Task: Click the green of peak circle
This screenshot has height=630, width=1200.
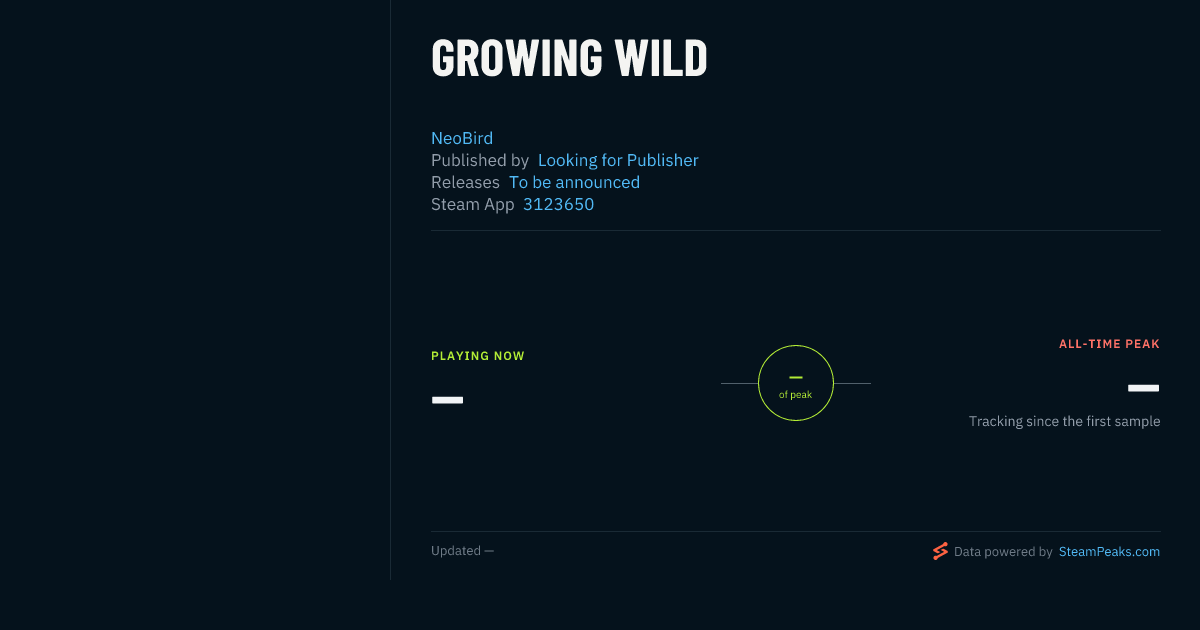Action: (x=796, y=383)
